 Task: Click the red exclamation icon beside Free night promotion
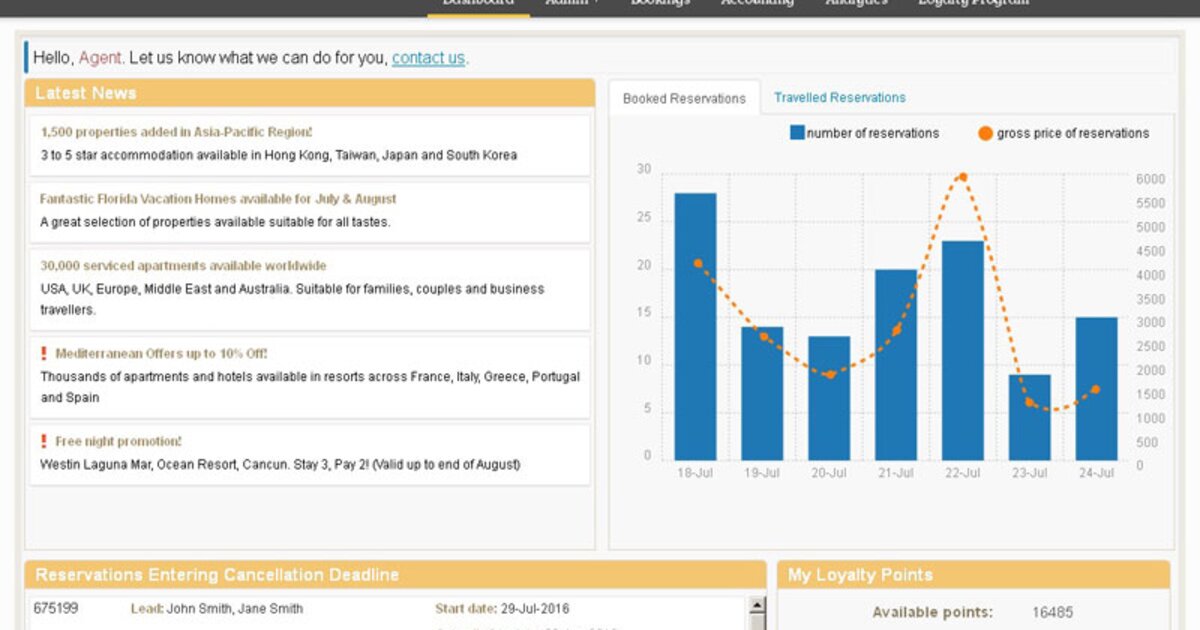click(44, 441)
